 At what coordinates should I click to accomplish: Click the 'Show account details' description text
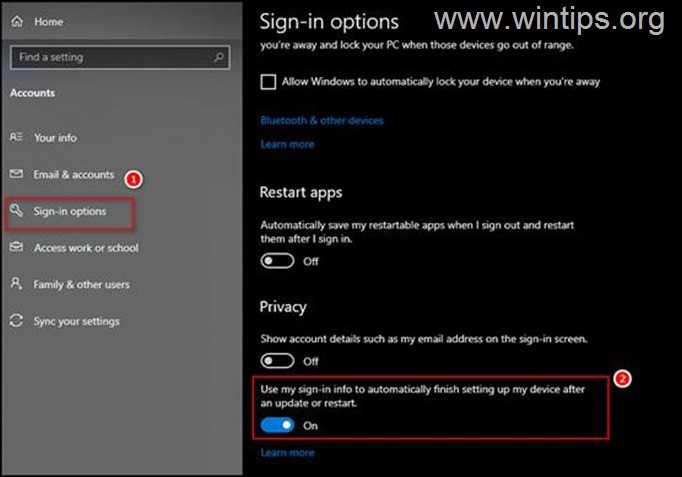click(x=424, y=339)
